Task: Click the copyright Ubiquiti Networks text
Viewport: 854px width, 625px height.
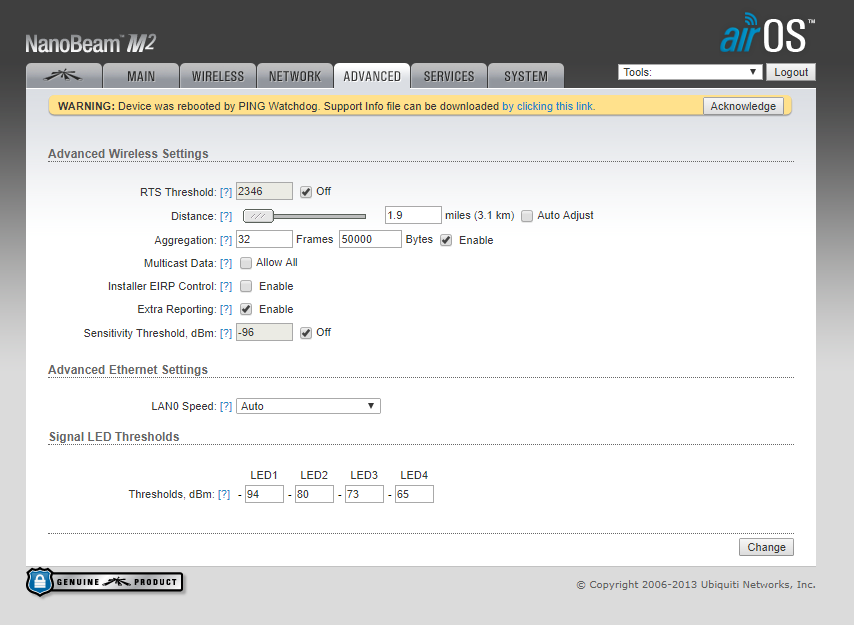Action: click(696, 585)
